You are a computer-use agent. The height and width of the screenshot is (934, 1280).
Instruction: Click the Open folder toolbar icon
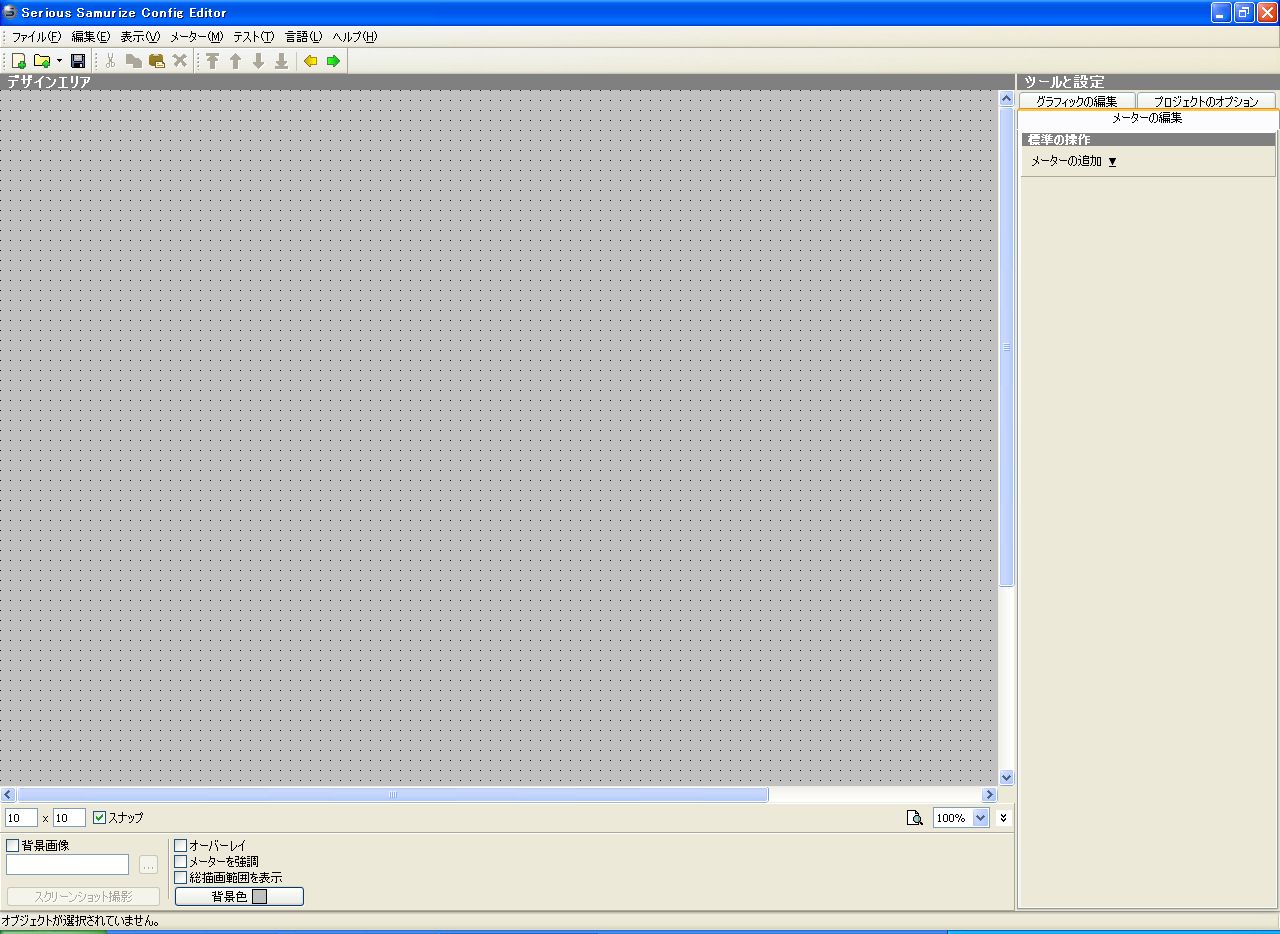point(41,61)
